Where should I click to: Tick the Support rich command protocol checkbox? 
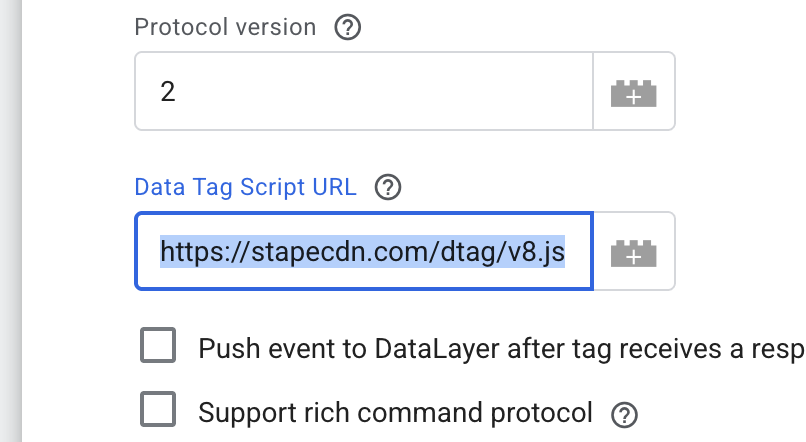[159, 410]
